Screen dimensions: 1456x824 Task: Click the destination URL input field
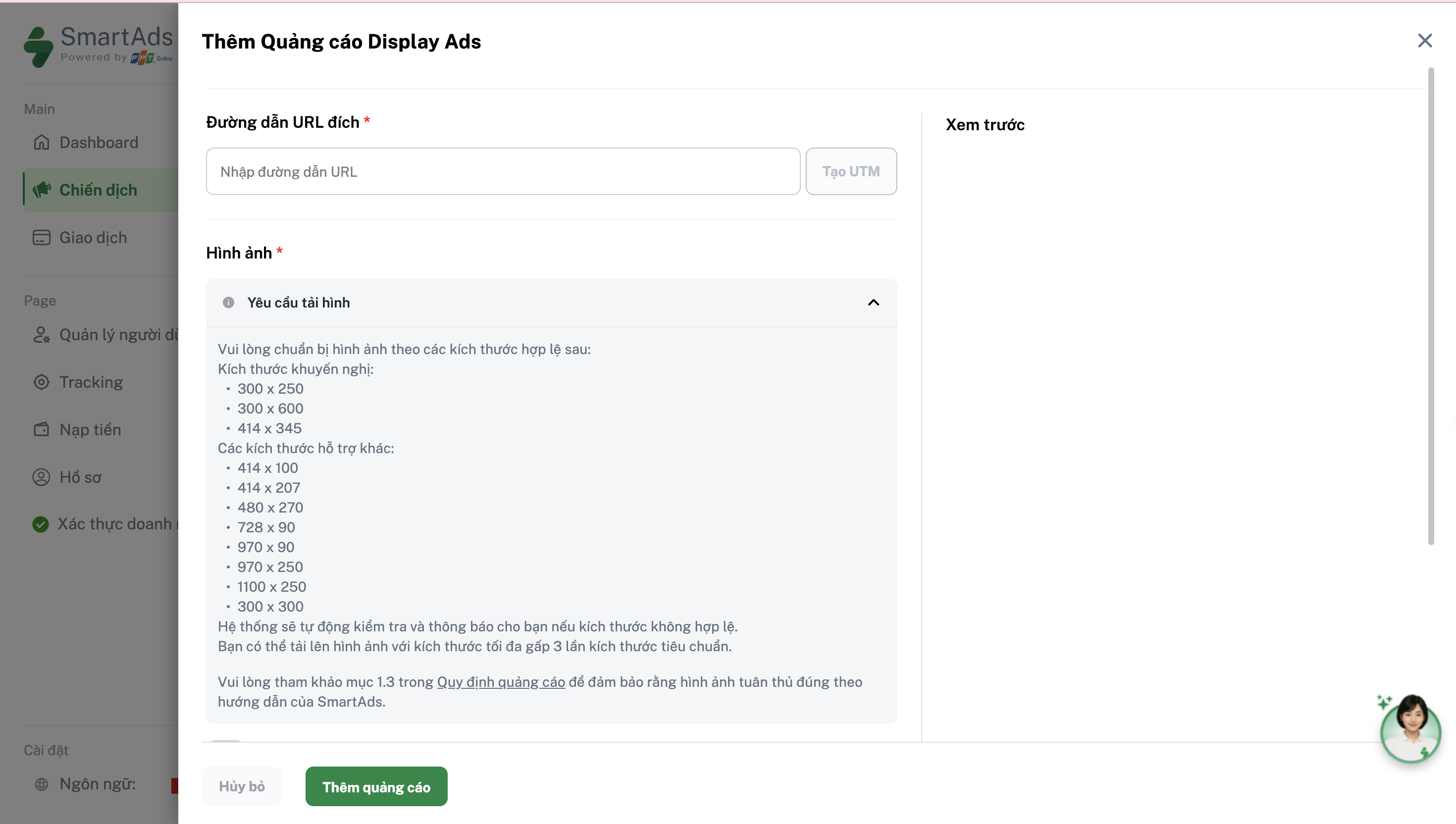503,172
